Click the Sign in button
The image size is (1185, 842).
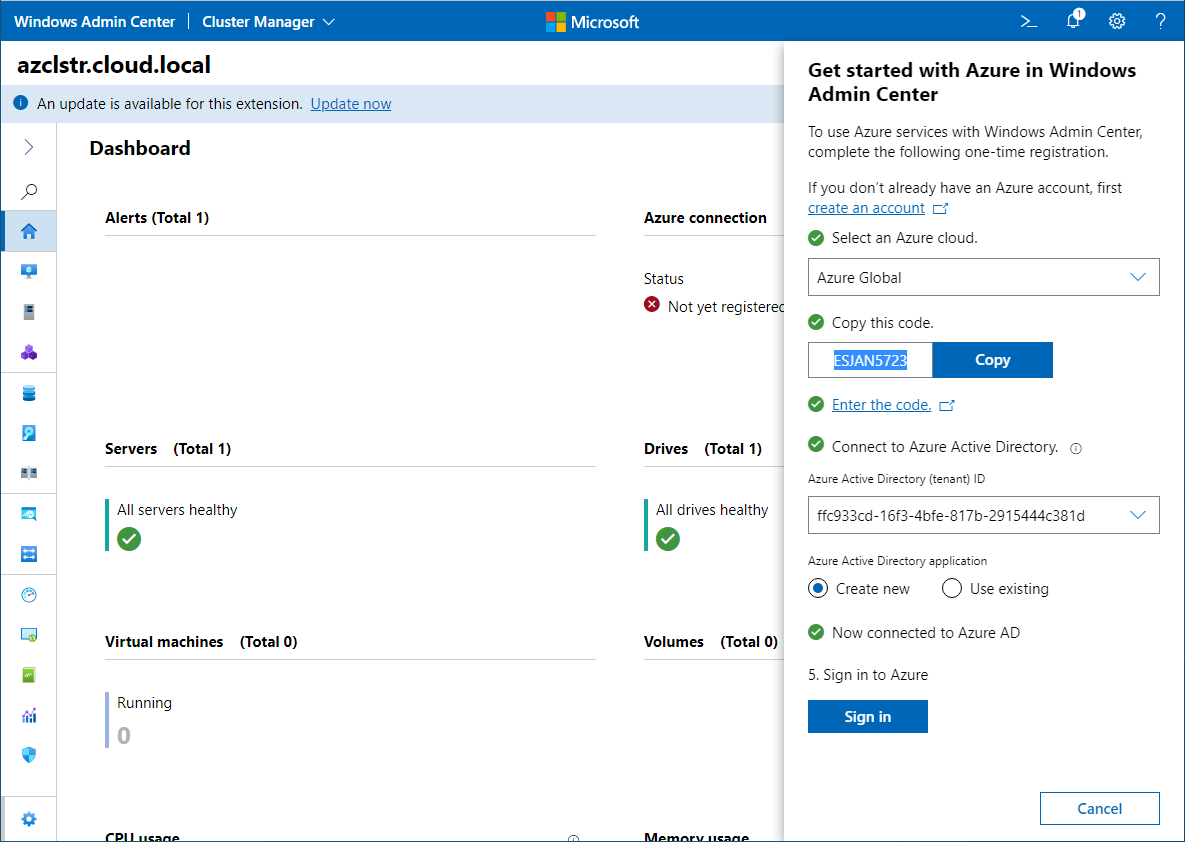coord(867,716)
